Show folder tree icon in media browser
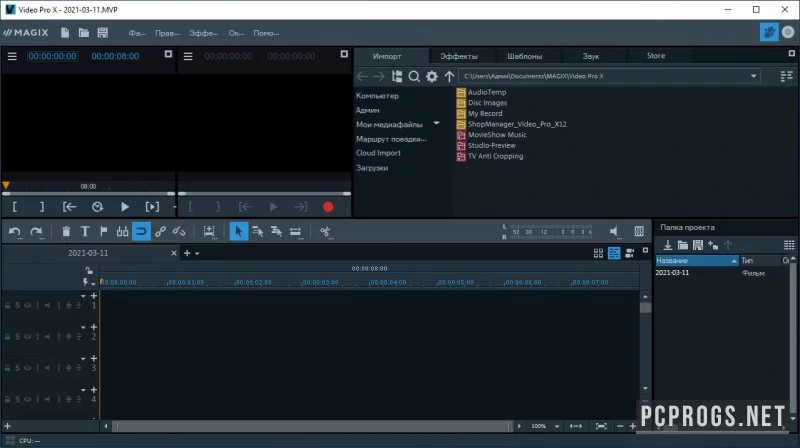The image size is (800, 448). point(397,77)
